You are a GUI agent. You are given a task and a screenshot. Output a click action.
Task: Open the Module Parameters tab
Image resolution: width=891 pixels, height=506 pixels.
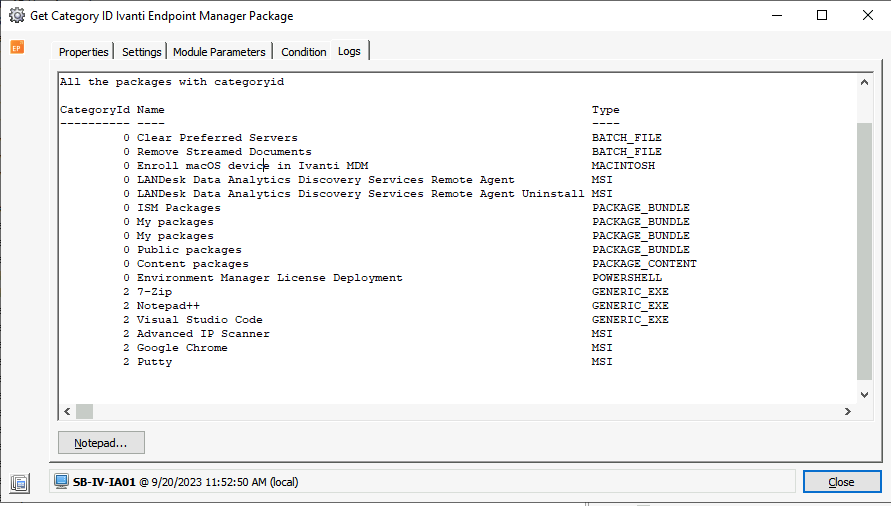click(x=219, y=52)
